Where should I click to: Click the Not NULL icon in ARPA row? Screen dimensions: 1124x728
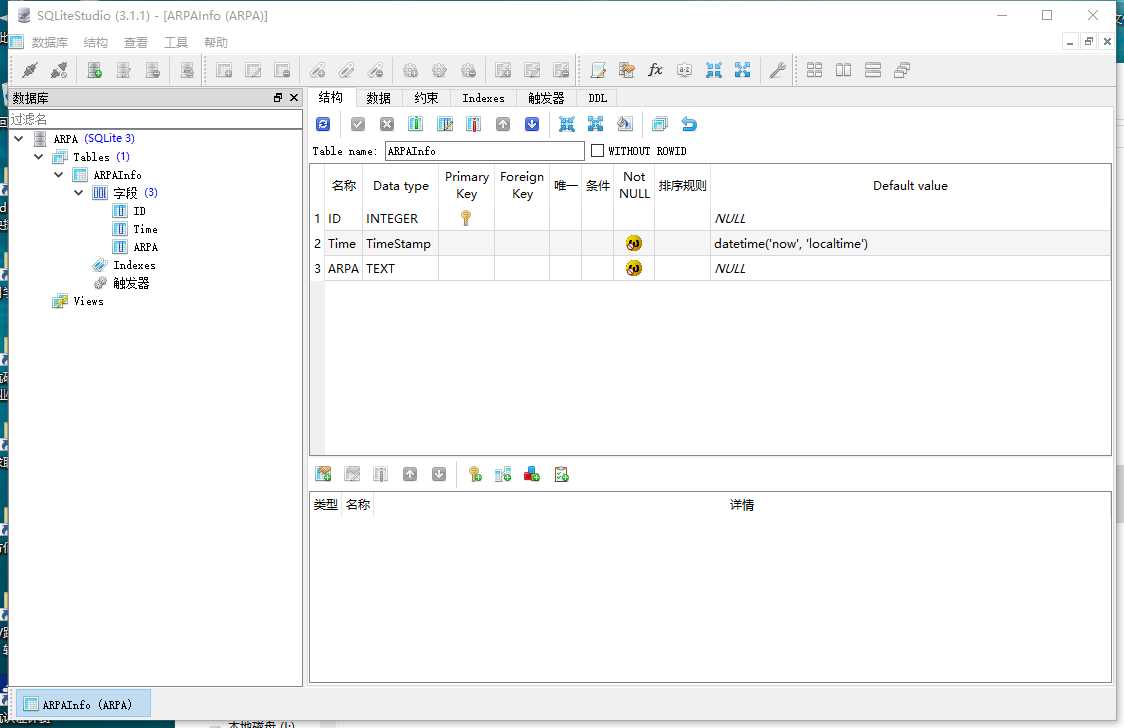click(634, 268)
